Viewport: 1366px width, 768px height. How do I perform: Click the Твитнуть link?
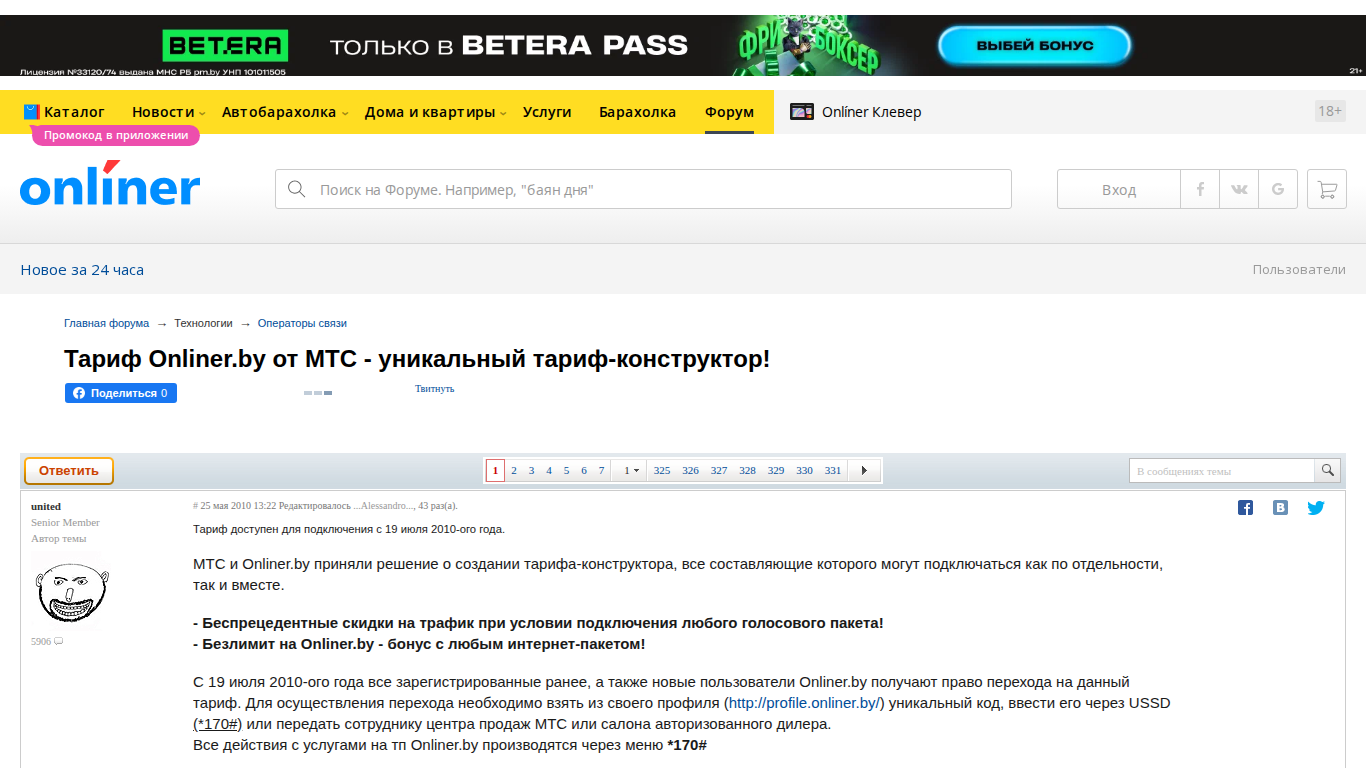(435, 388)
